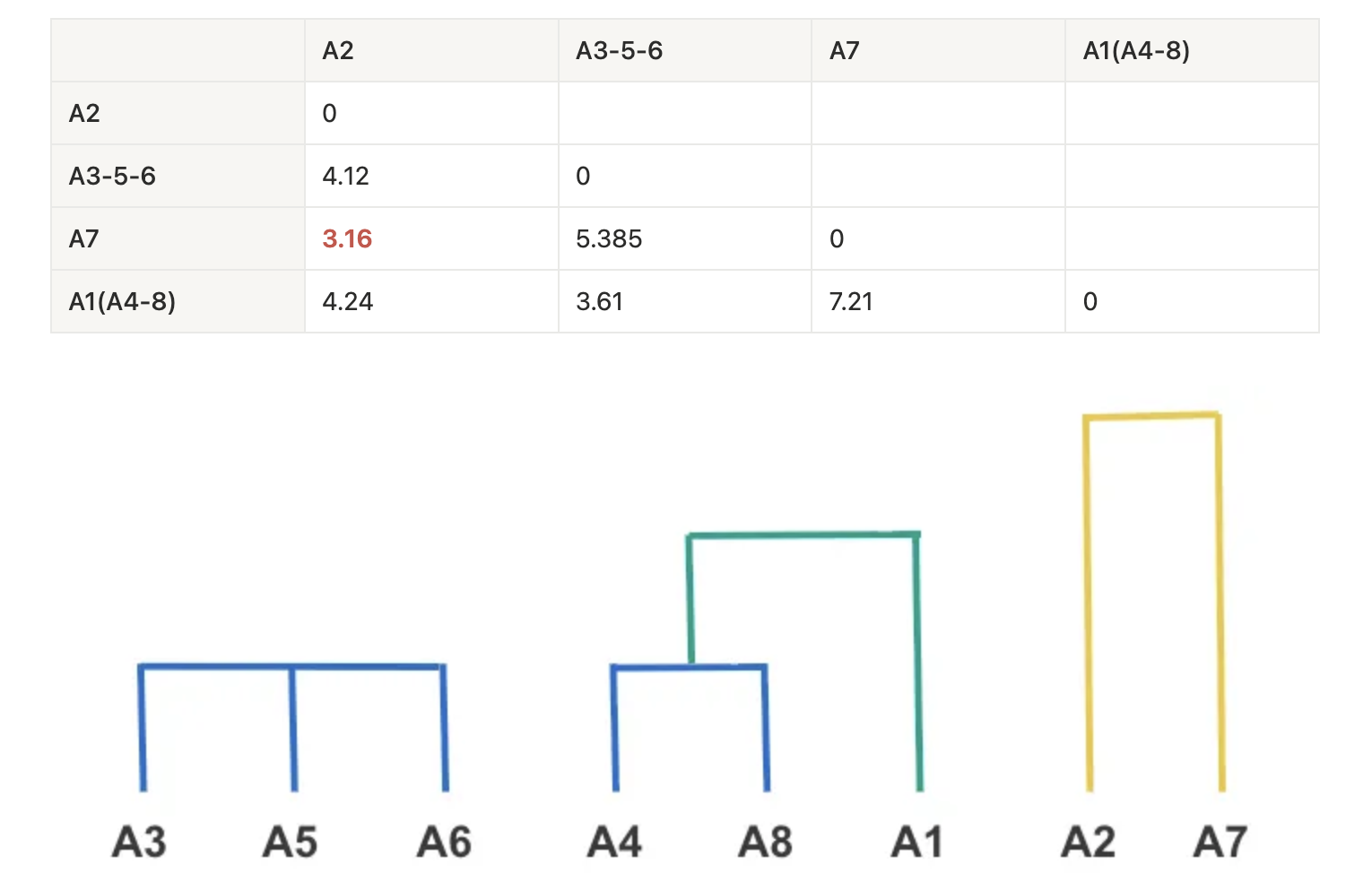Select the A4 leaf label
1372x891 pixels.
click(614, 843)
